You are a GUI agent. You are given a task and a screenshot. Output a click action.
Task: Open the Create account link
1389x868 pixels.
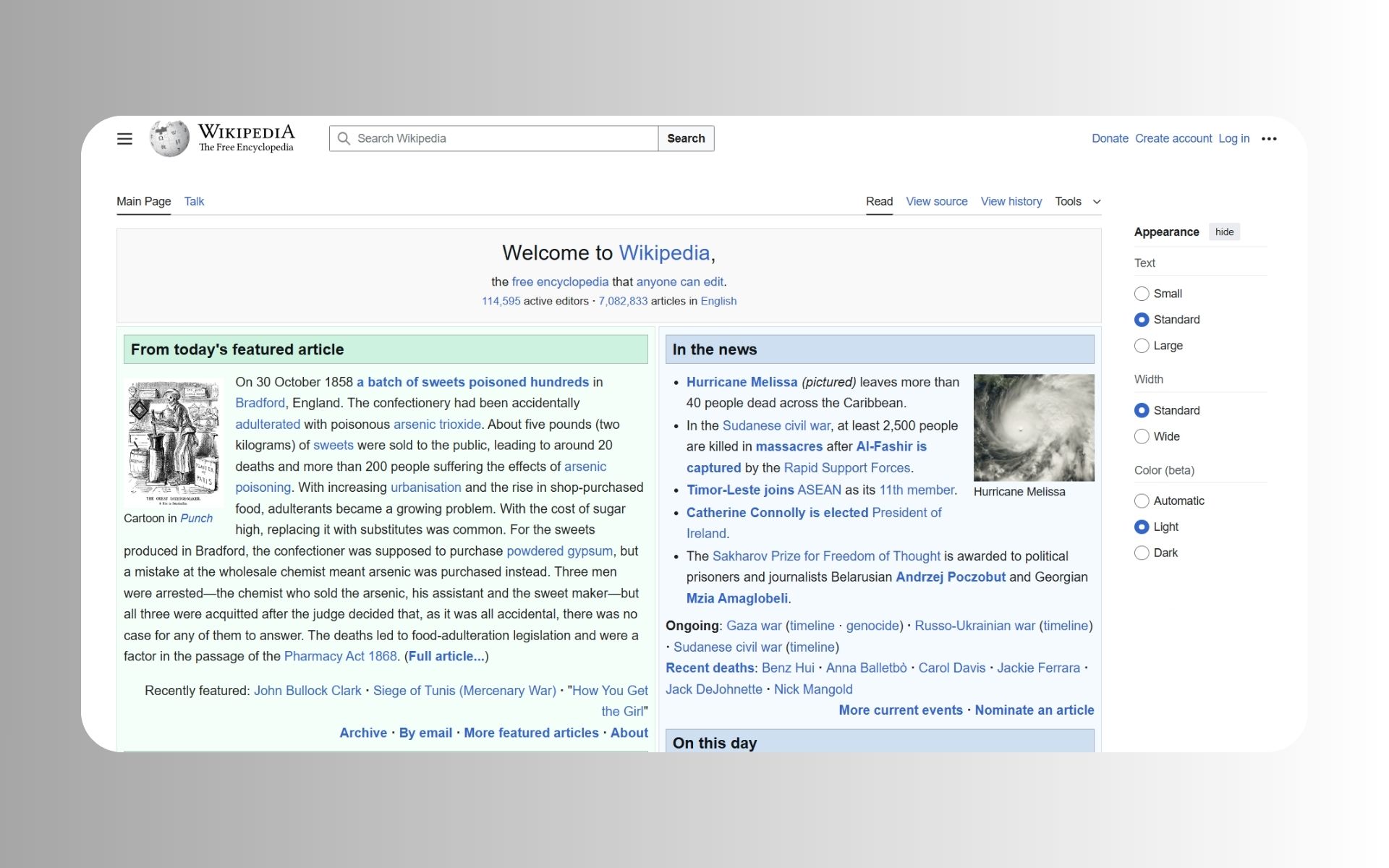tap(1173, 139)
